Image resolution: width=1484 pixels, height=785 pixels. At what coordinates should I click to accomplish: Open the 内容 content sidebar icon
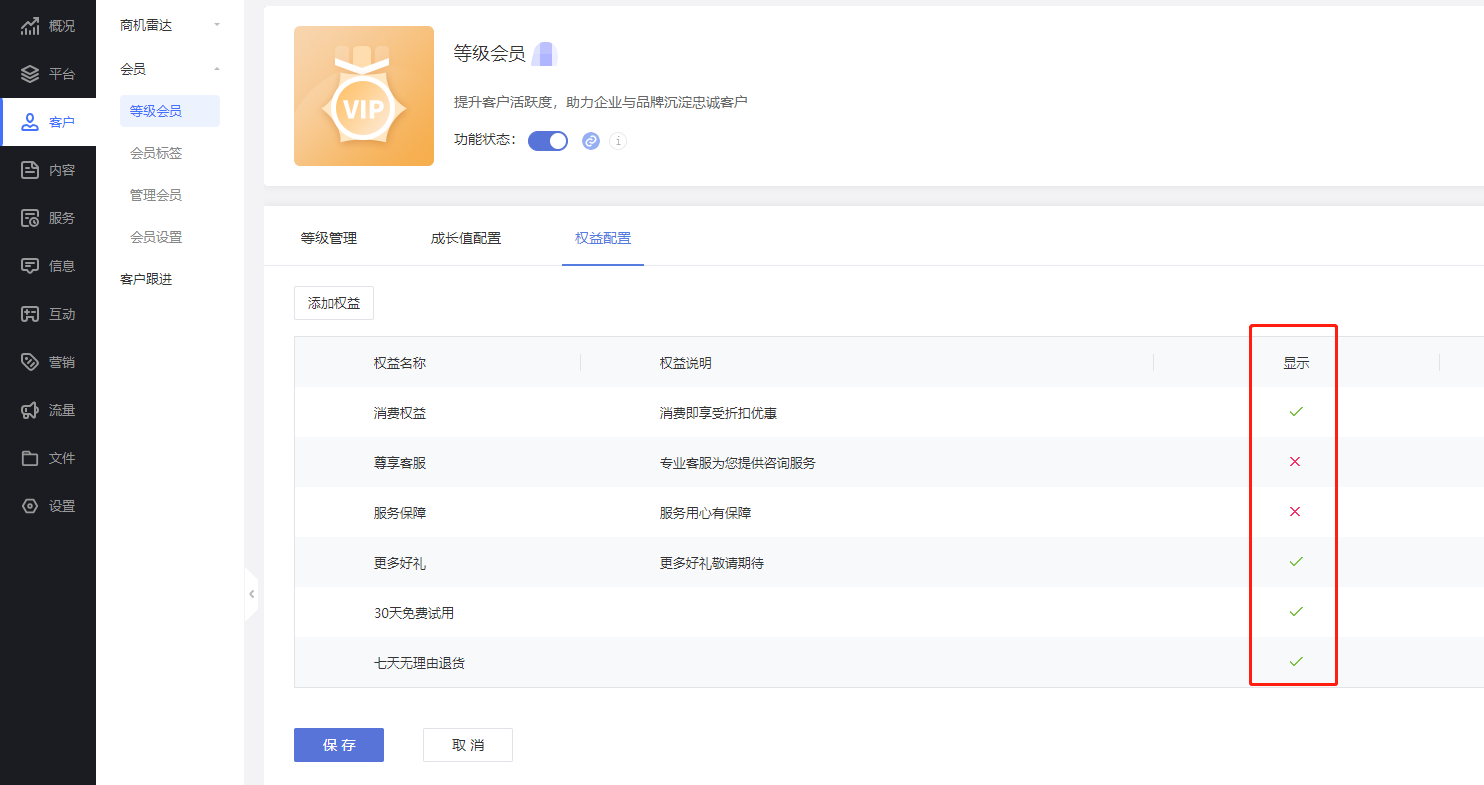tap(31, 170)
